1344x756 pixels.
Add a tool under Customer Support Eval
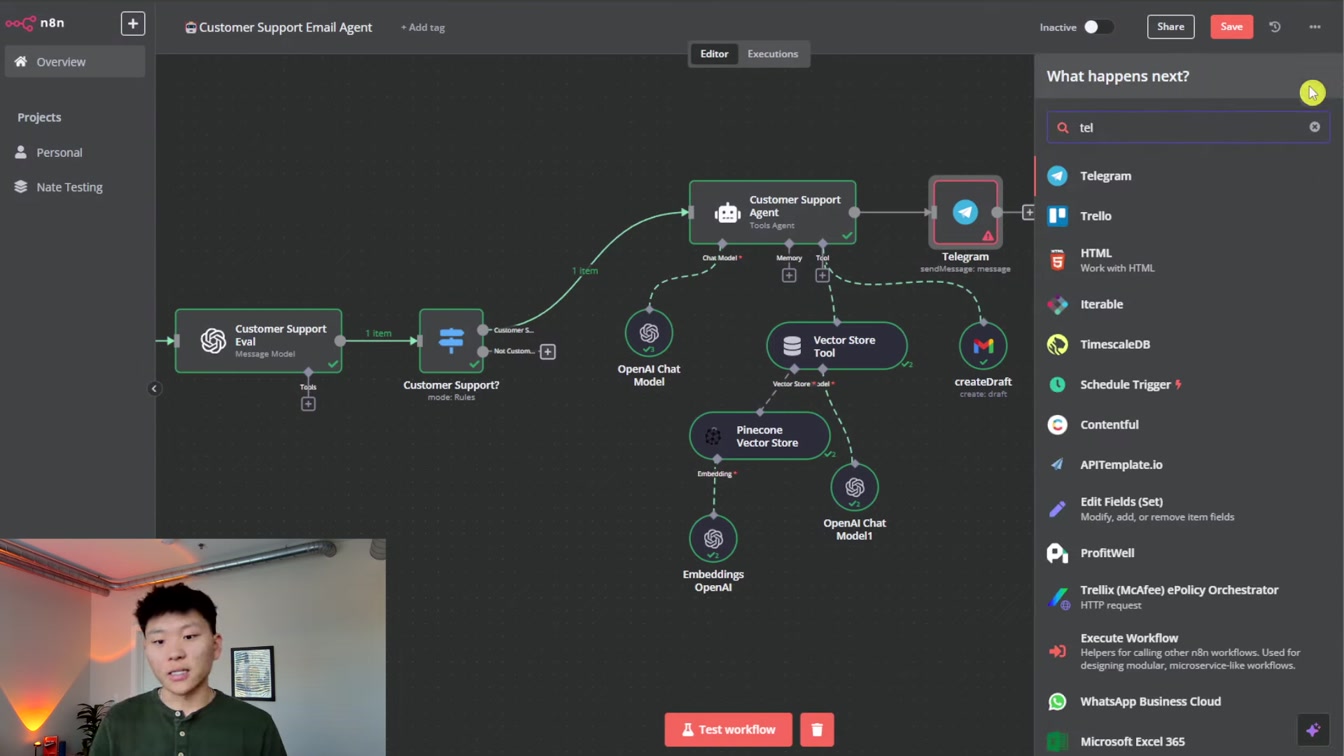click(x=308, y=404)
